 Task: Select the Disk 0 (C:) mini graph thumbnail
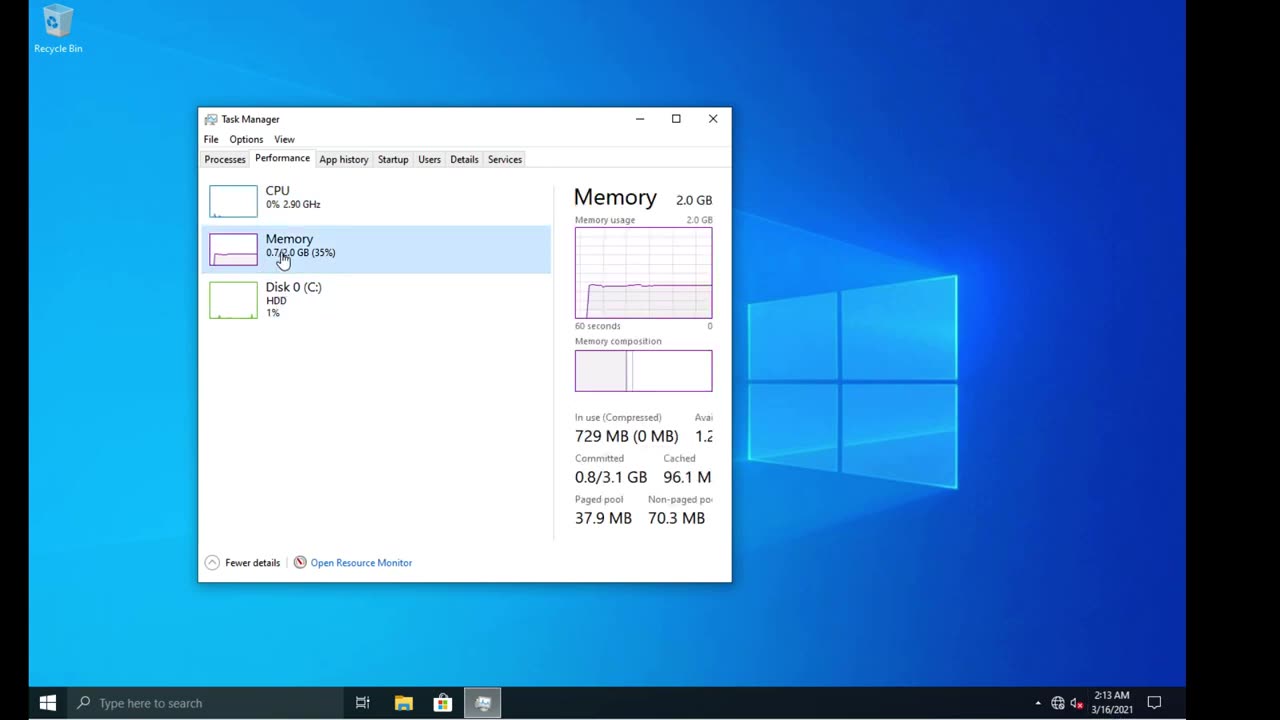(233, 300)
